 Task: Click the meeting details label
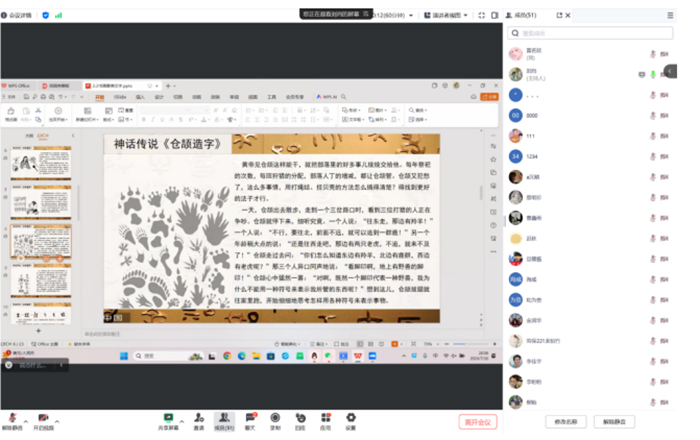pyautogui.click(x=20, y=15)
